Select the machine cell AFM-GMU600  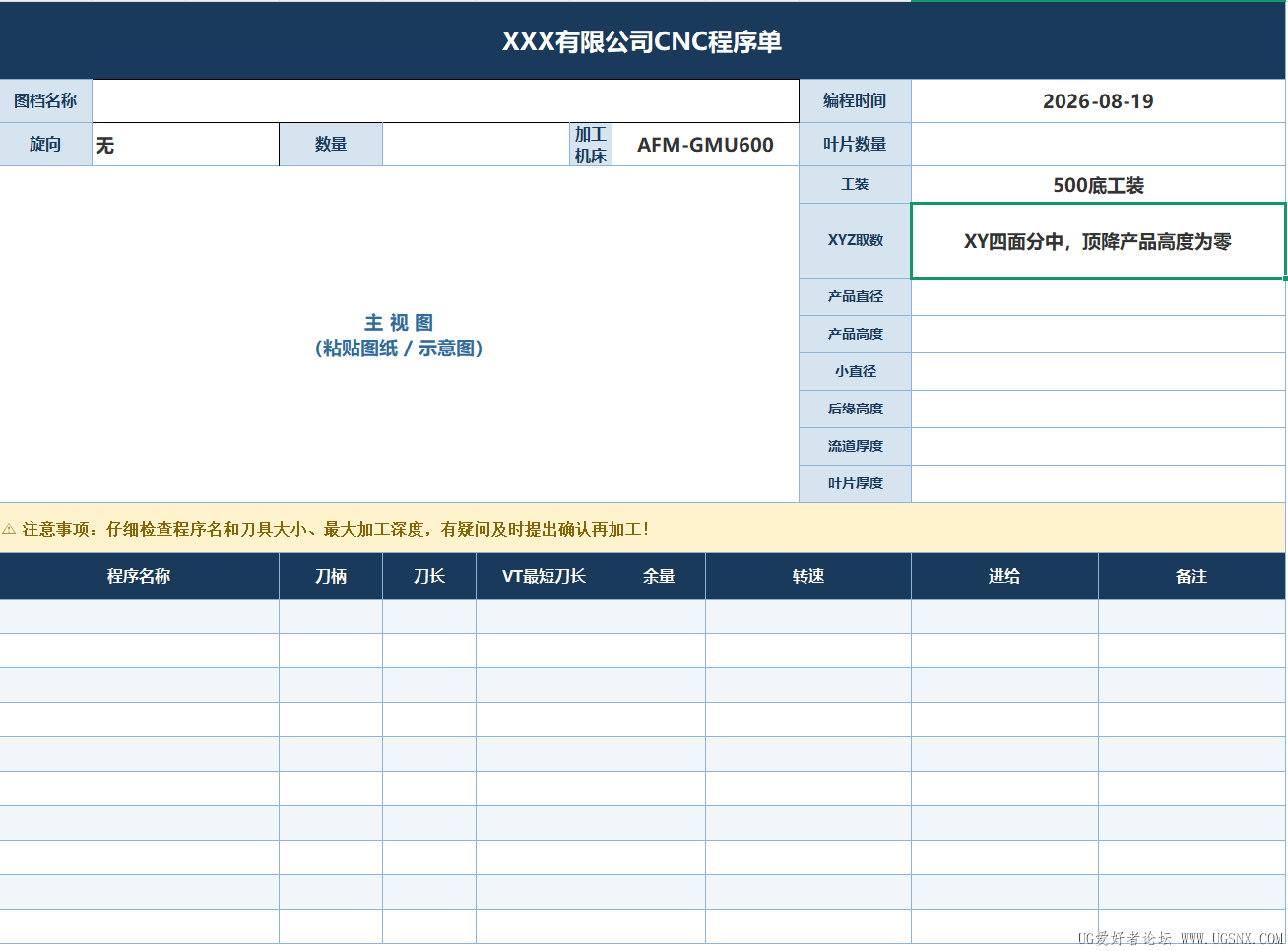(705, 145)
